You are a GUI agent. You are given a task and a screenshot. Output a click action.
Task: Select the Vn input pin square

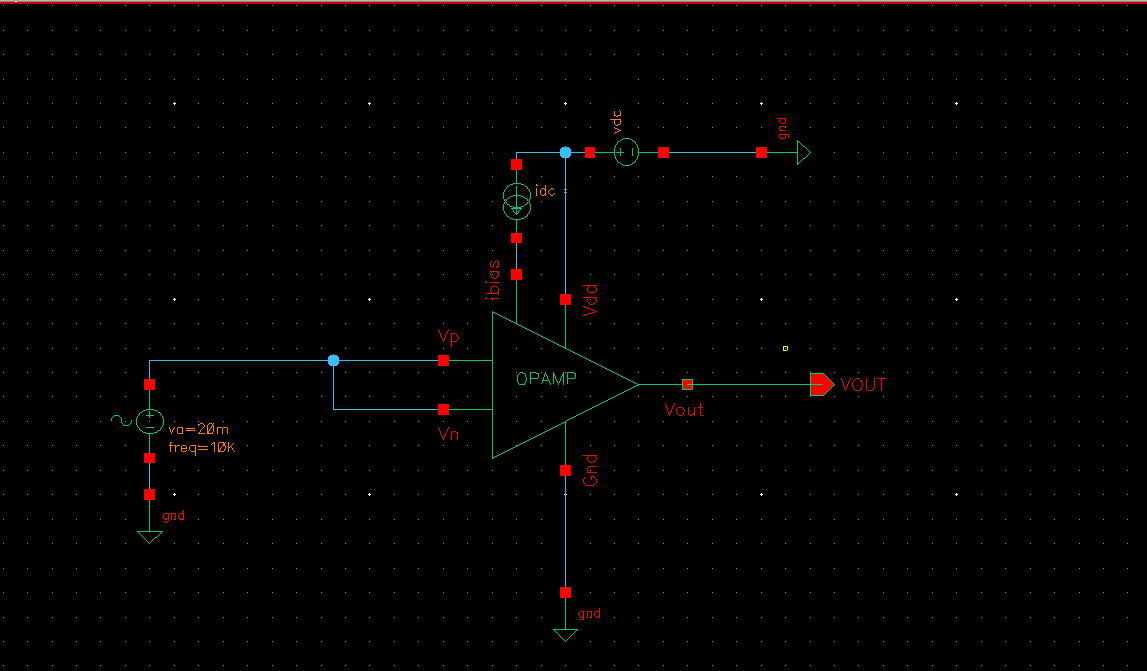(443, 409)
